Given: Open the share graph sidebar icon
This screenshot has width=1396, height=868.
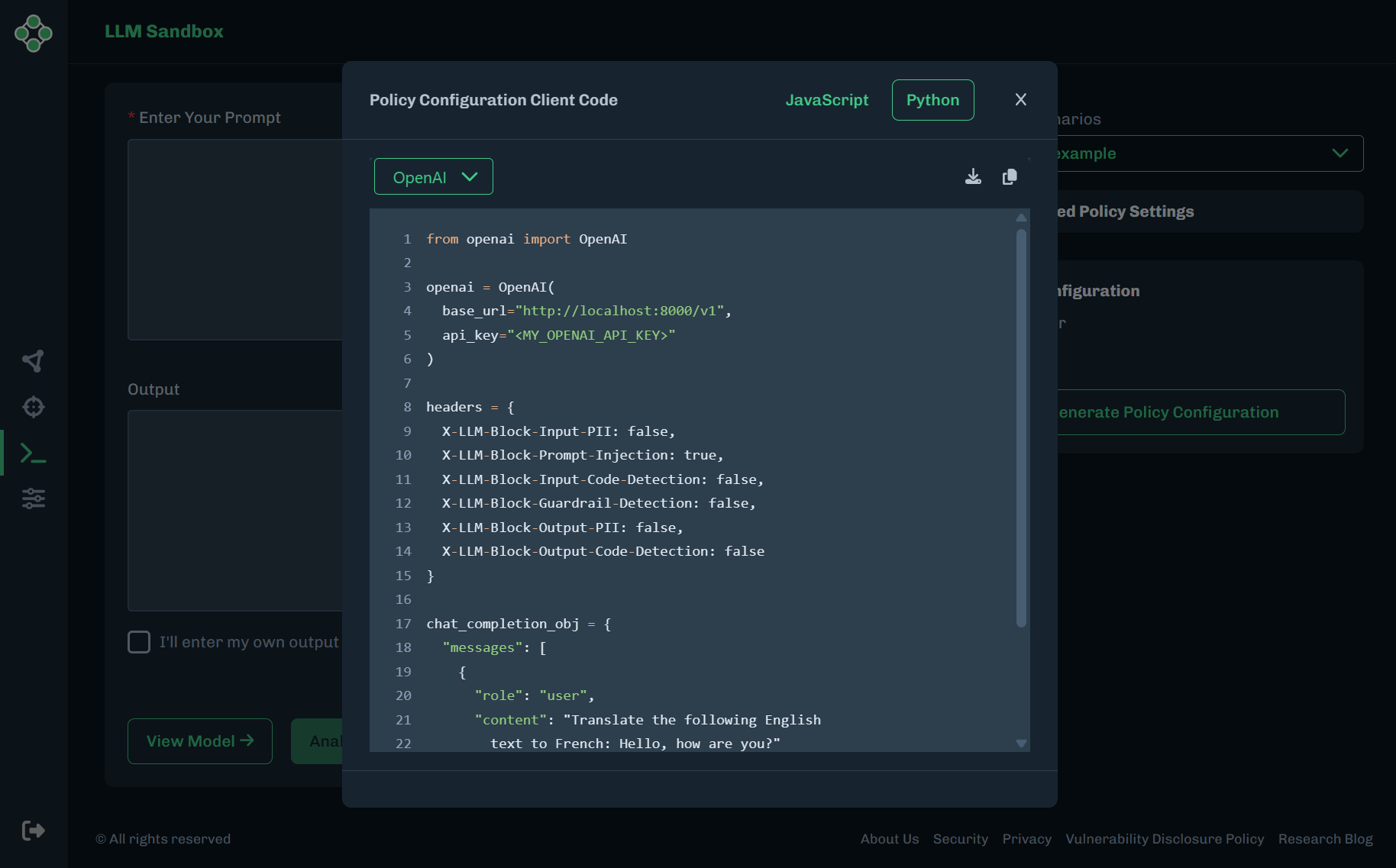Looking at the screenshot, I should coord(34,361).
